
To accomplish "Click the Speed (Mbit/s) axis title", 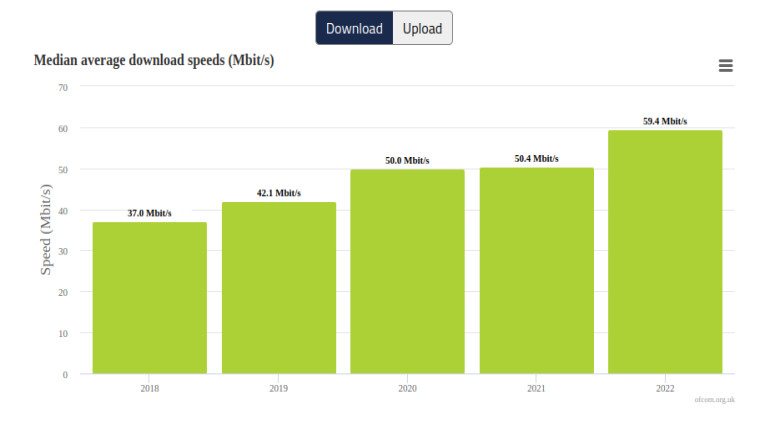I will point(45,230).
